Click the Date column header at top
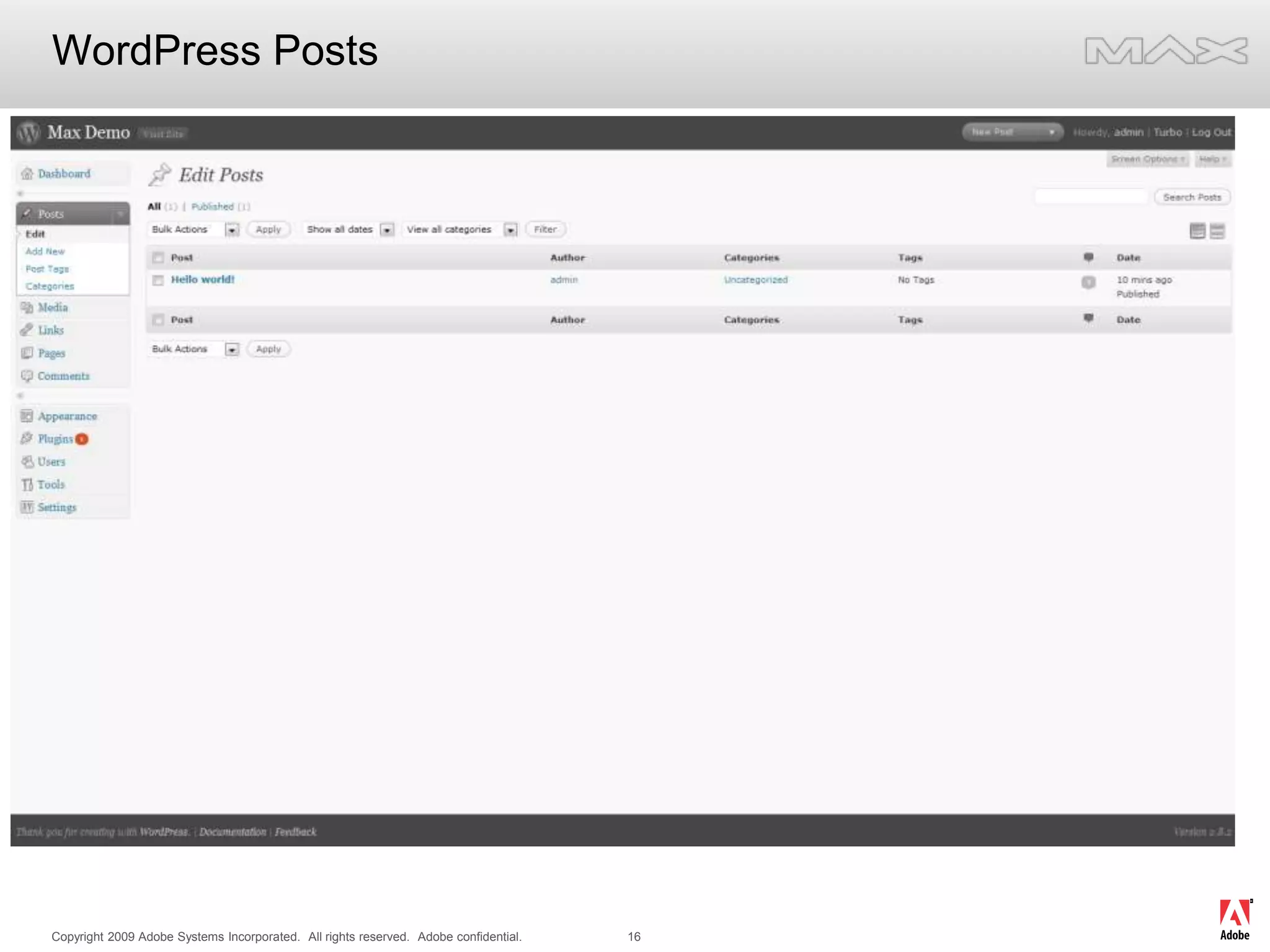Image resolution: width=1270 pixels, height=952 pixels. tap(1128, 258)
